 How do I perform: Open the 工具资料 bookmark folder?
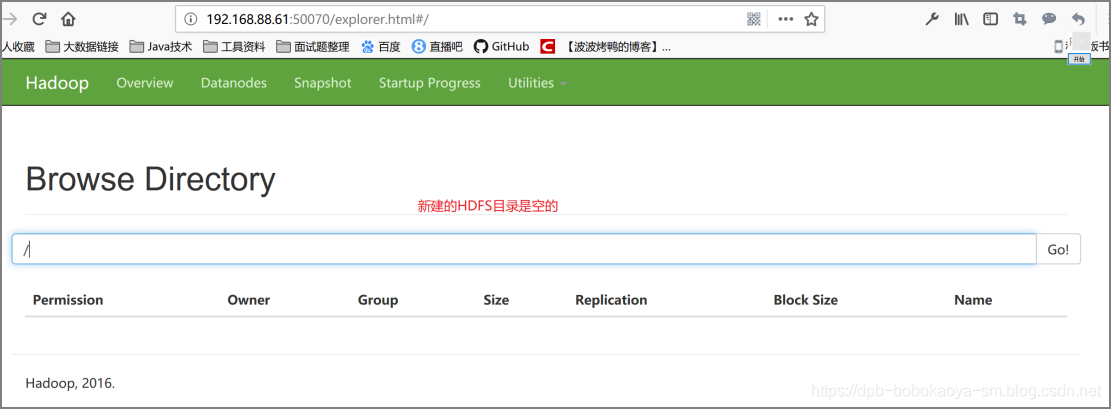click(x=234, y=47)
